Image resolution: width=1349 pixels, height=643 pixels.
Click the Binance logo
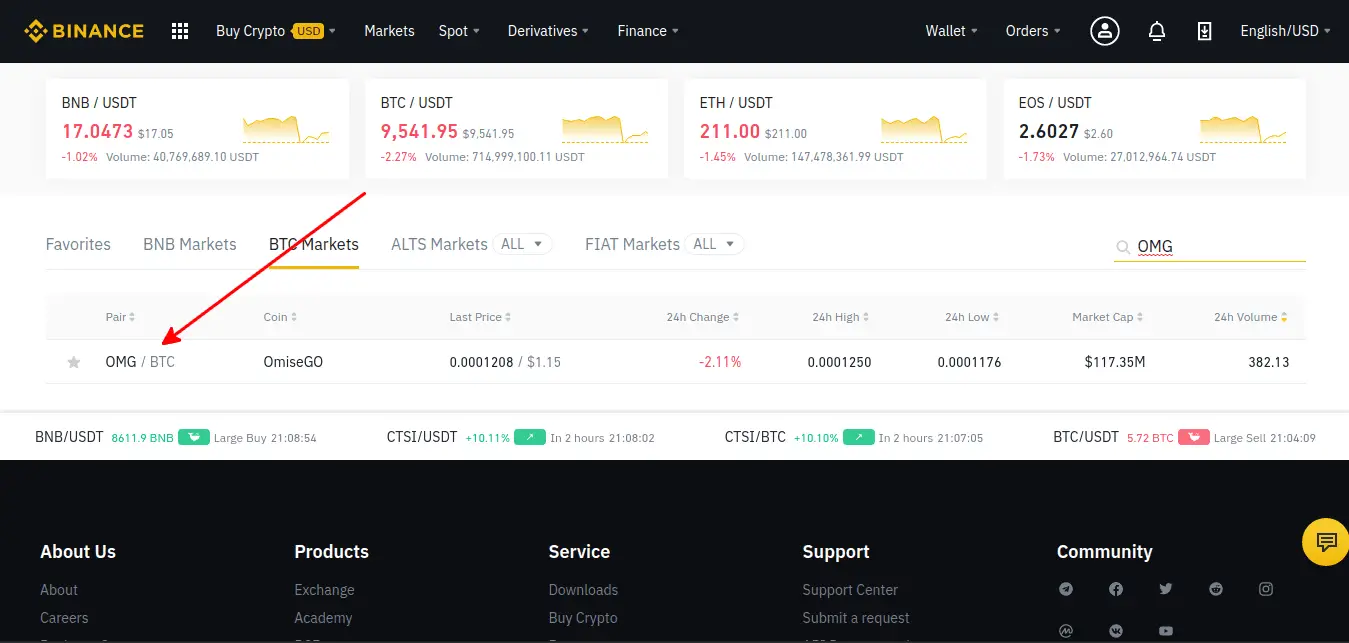coord(84,31)
